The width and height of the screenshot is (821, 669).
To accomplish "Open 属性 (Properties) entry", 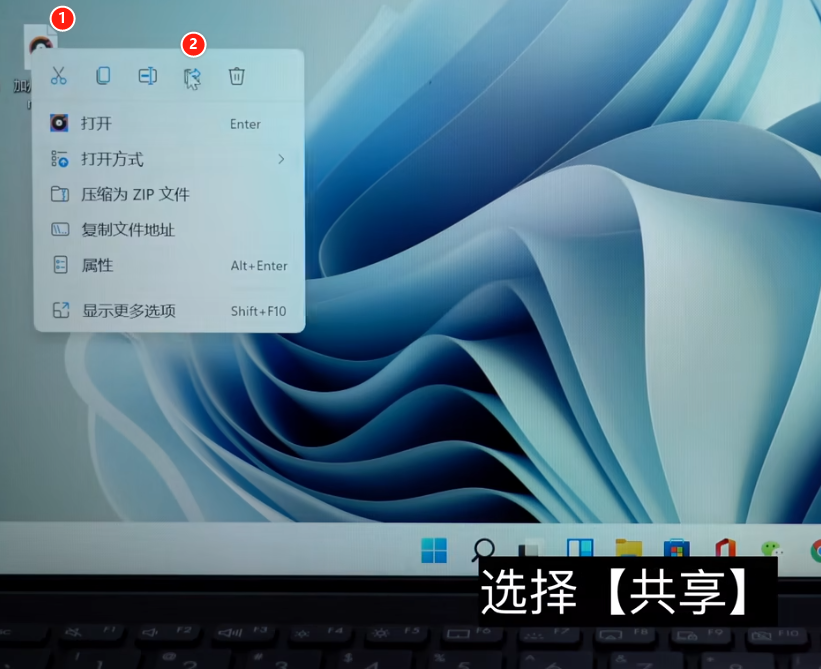I will [169, 265].
